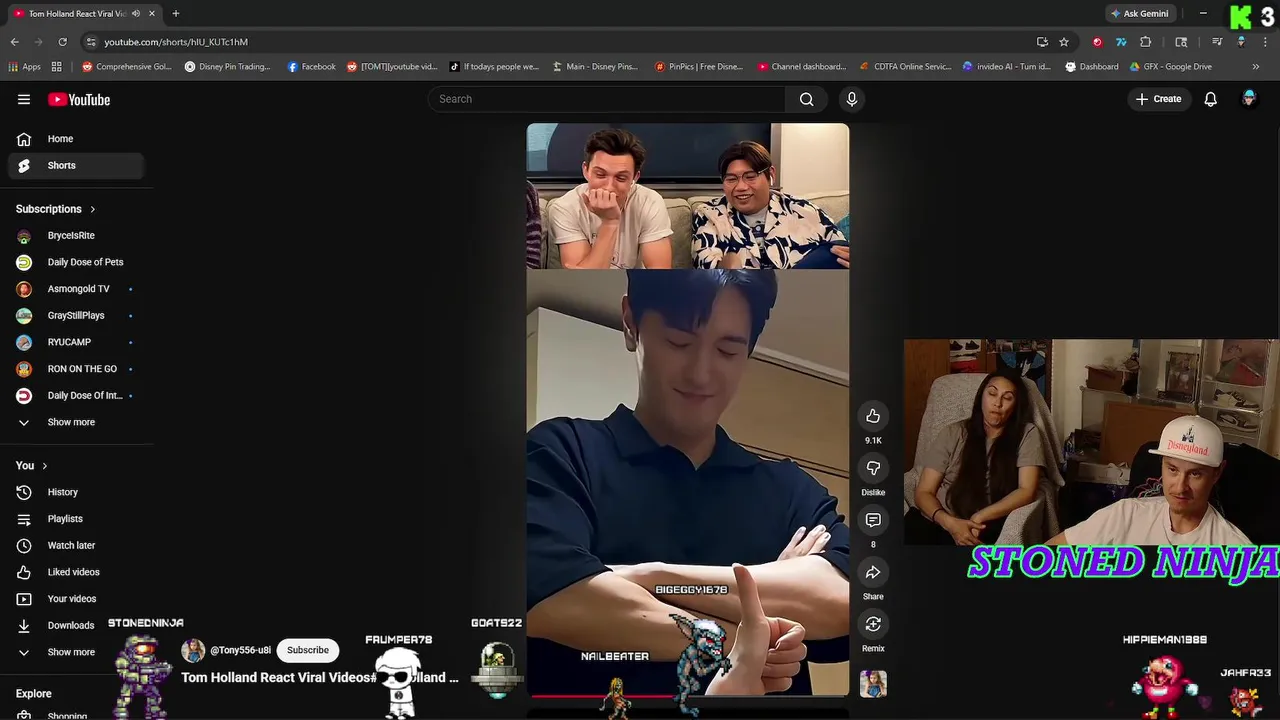This screenshot has width=1280, height=720.
Task: Open Asmongold TV subscription
Action: (x=76, y=289)
